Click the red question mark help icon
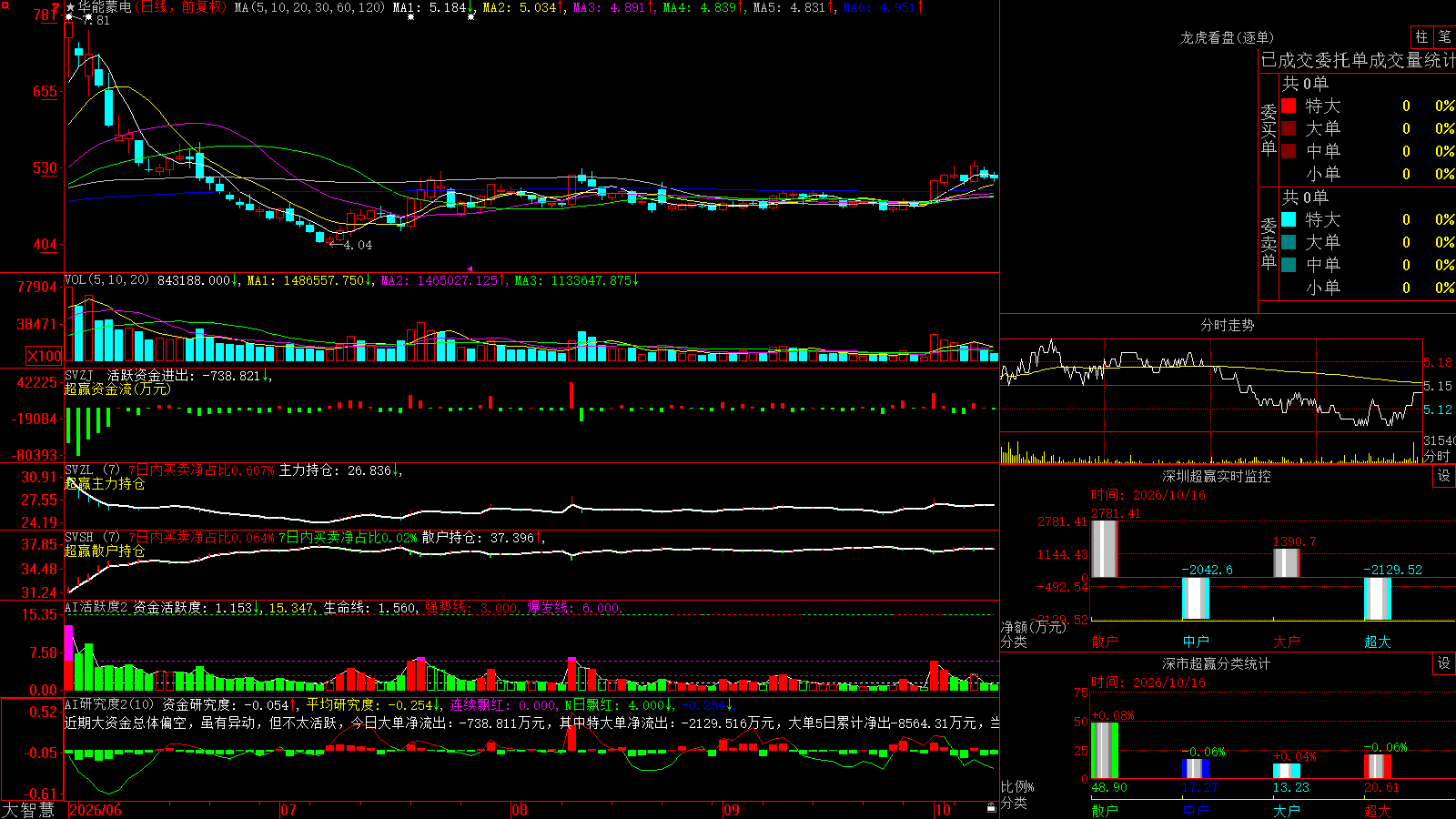Image resolution: width=1456 pixels, height=819 pixels. point(56,9)
